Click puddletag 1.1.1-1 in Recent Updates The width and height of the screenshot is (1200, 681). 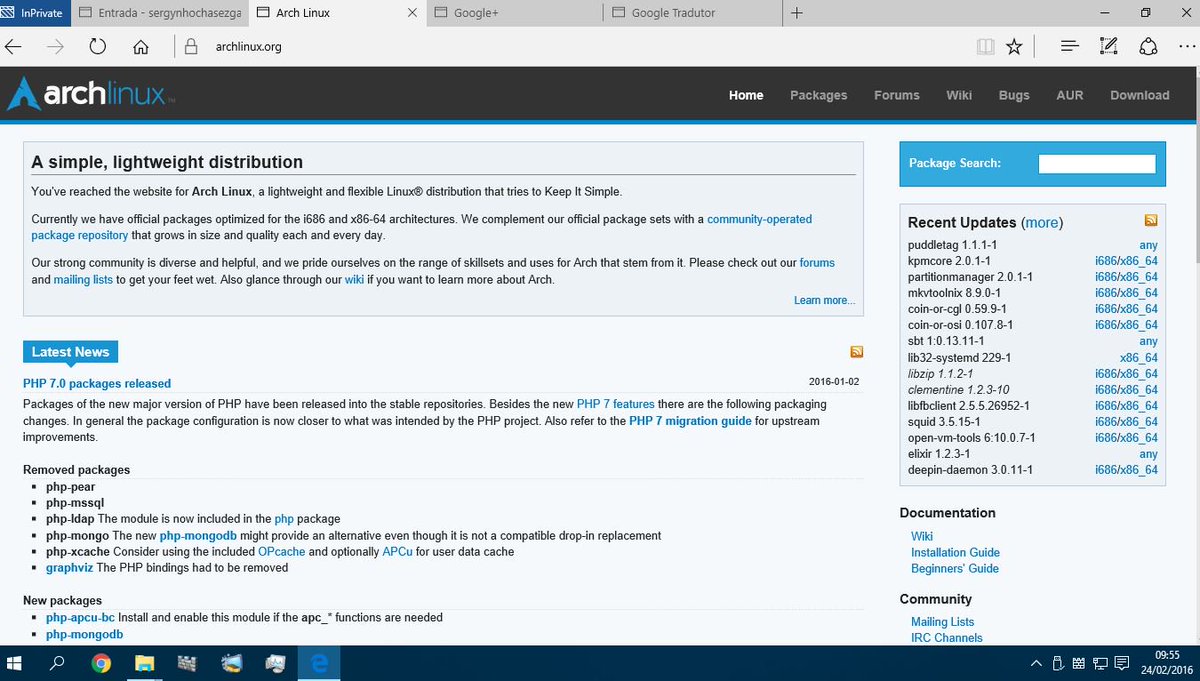pos(952,245)
